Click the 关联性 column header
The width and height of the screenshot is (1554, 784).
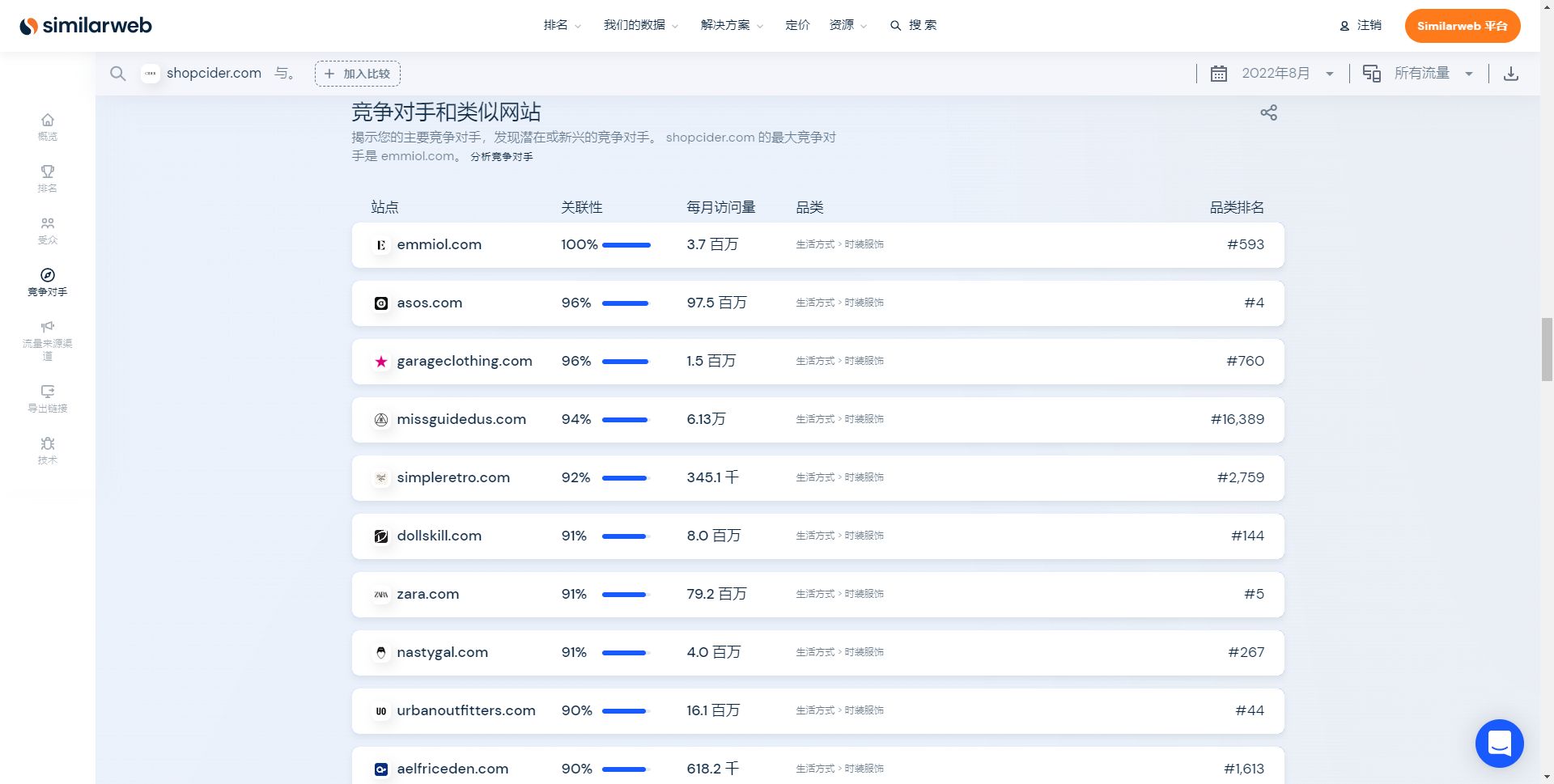tap(582, 207)
